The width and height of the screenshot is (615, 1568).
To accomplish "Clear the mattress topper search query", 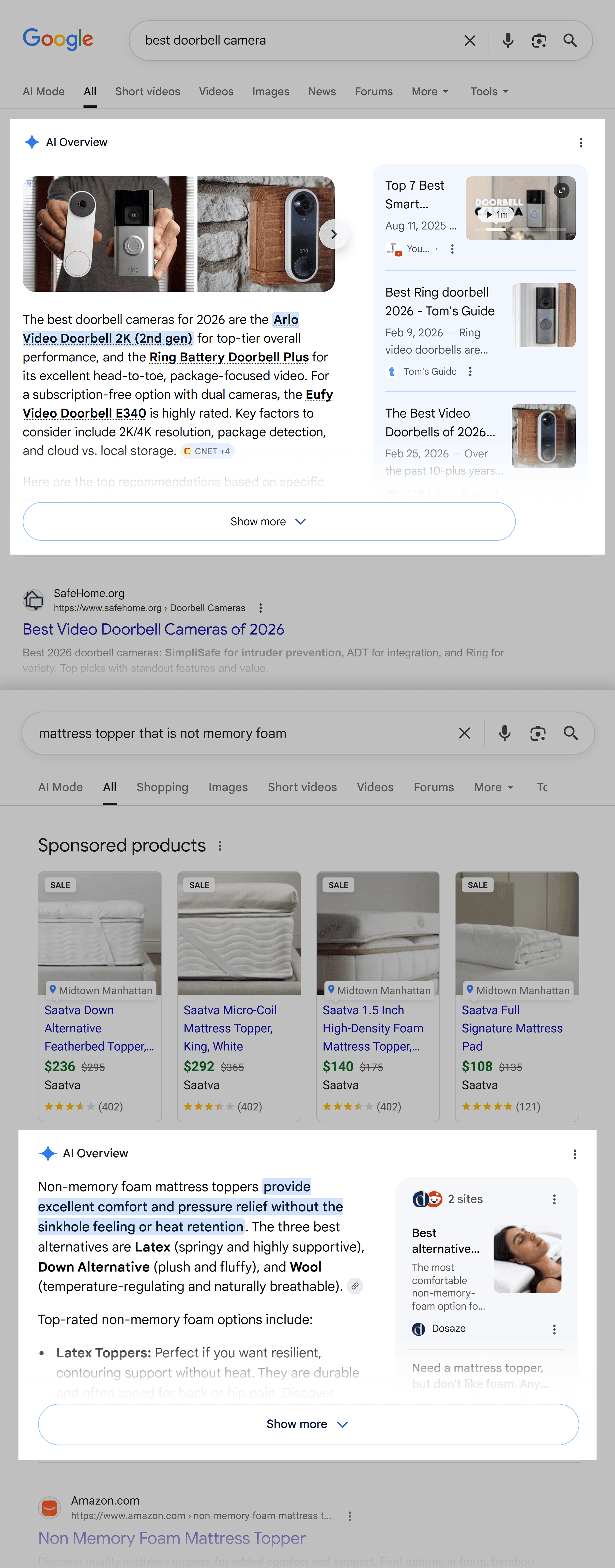I will tap(464, 733).
